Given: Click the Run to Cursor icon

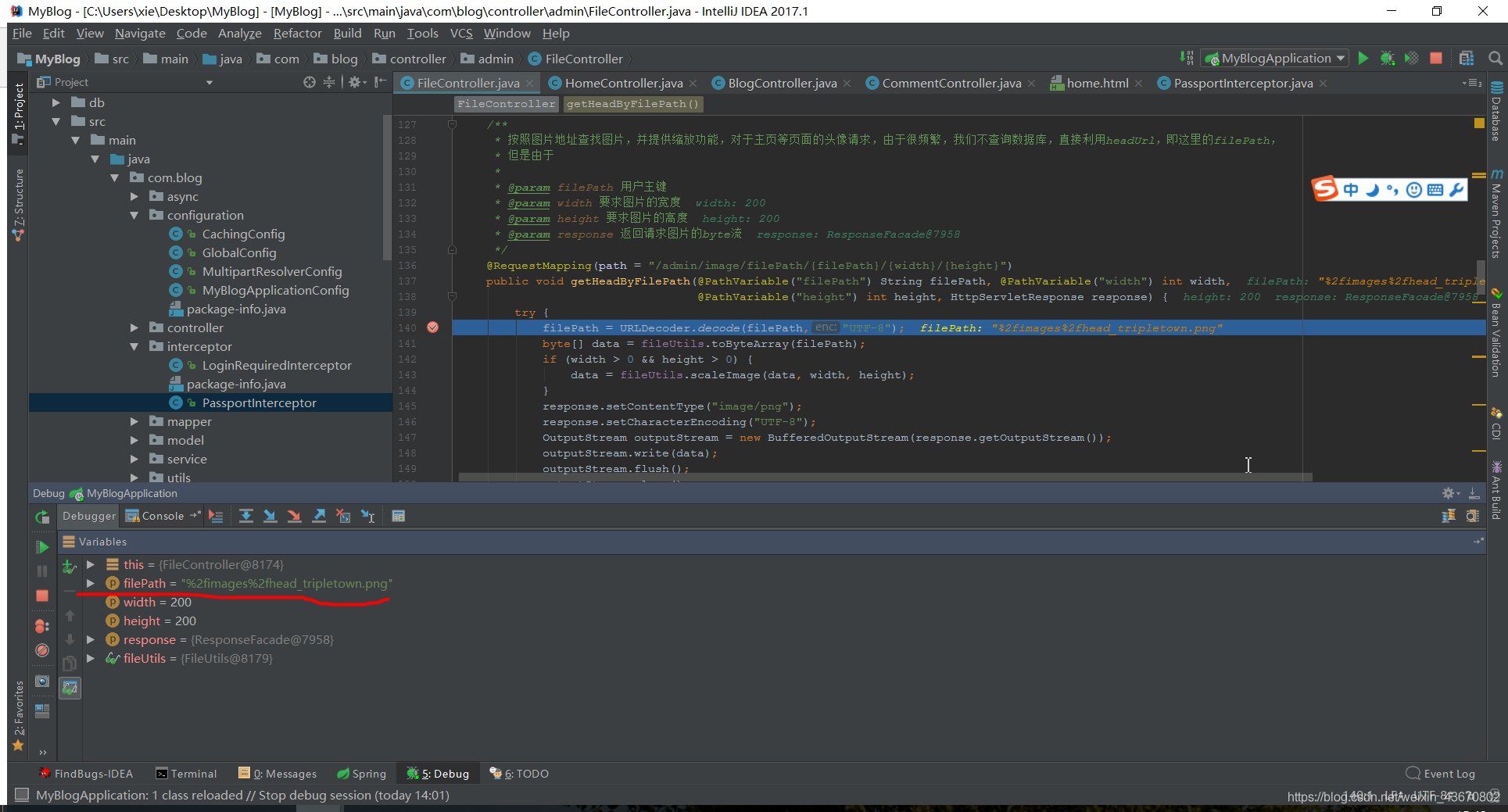Looking at the screenshot, I should [x=367, y=516].
